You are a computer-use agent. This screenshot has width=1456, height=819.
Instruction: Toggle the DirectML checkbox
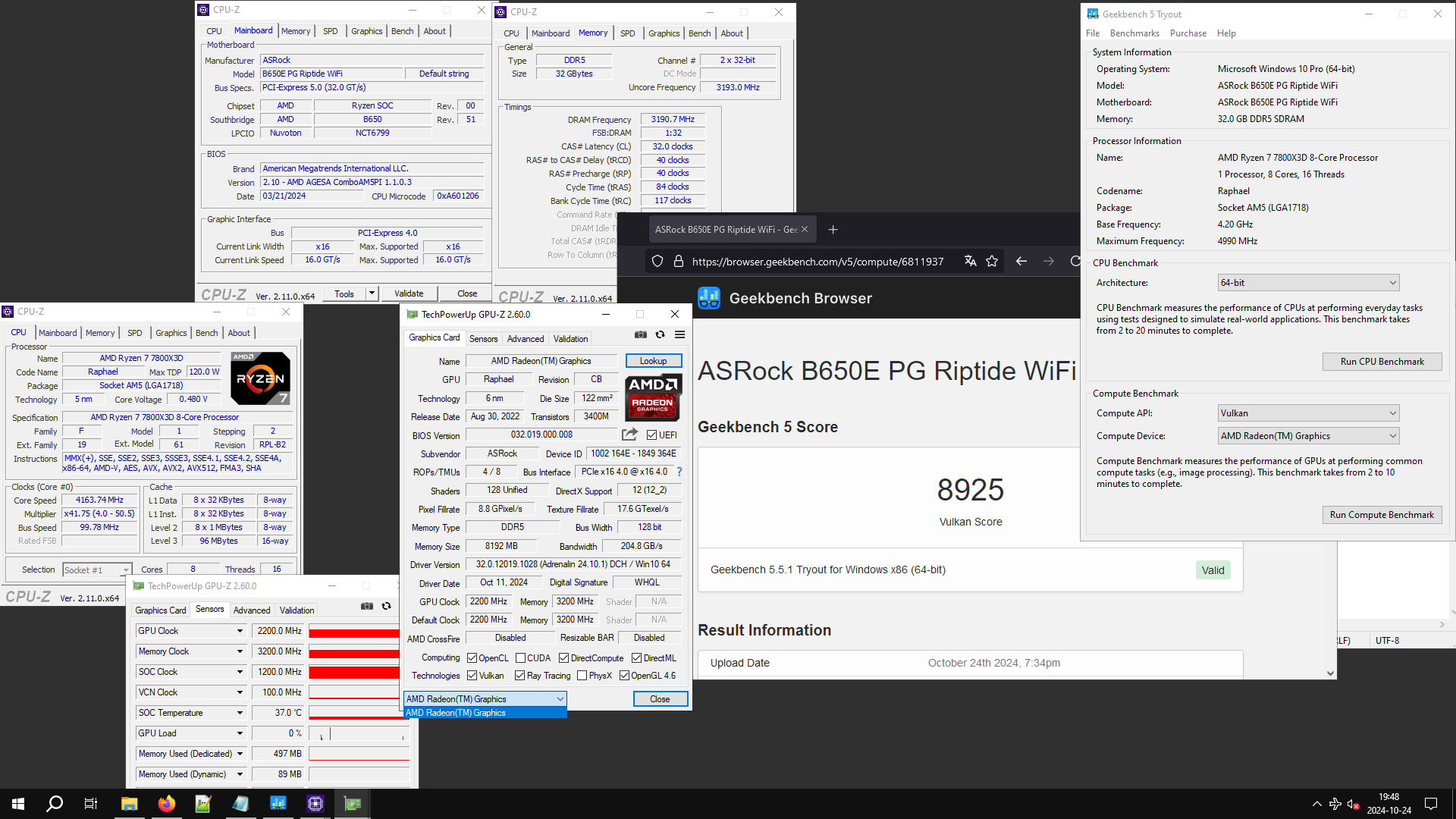tap(636, 658)
